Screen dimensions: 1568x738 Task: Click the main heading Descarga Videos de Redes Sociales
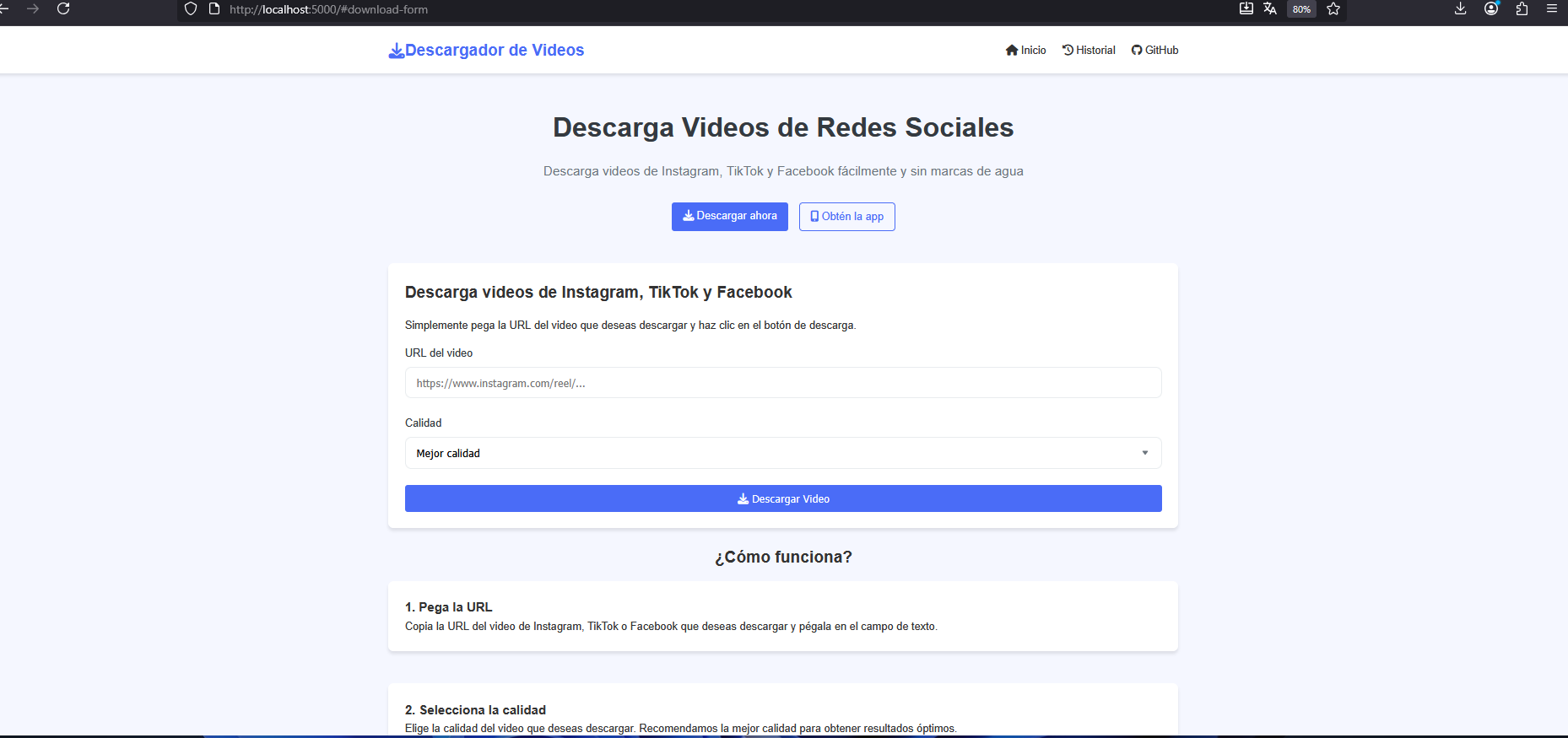[783, 127]
